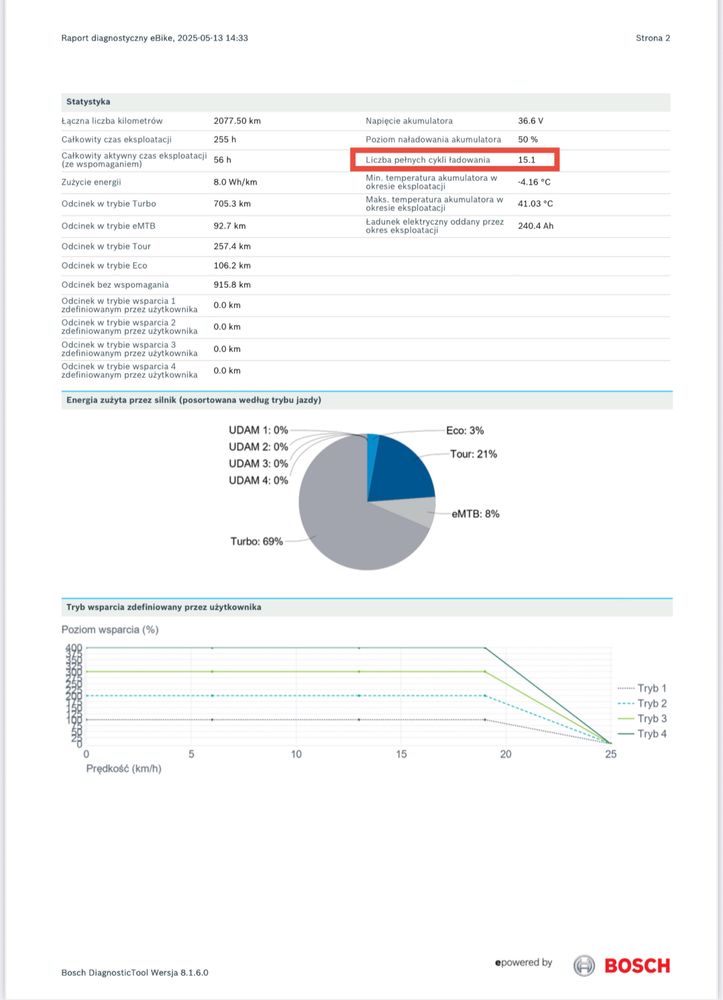This screenshot has height=1000, width=723.
Task: Click the 'epowered by' footer text
Action: point(523,962)
